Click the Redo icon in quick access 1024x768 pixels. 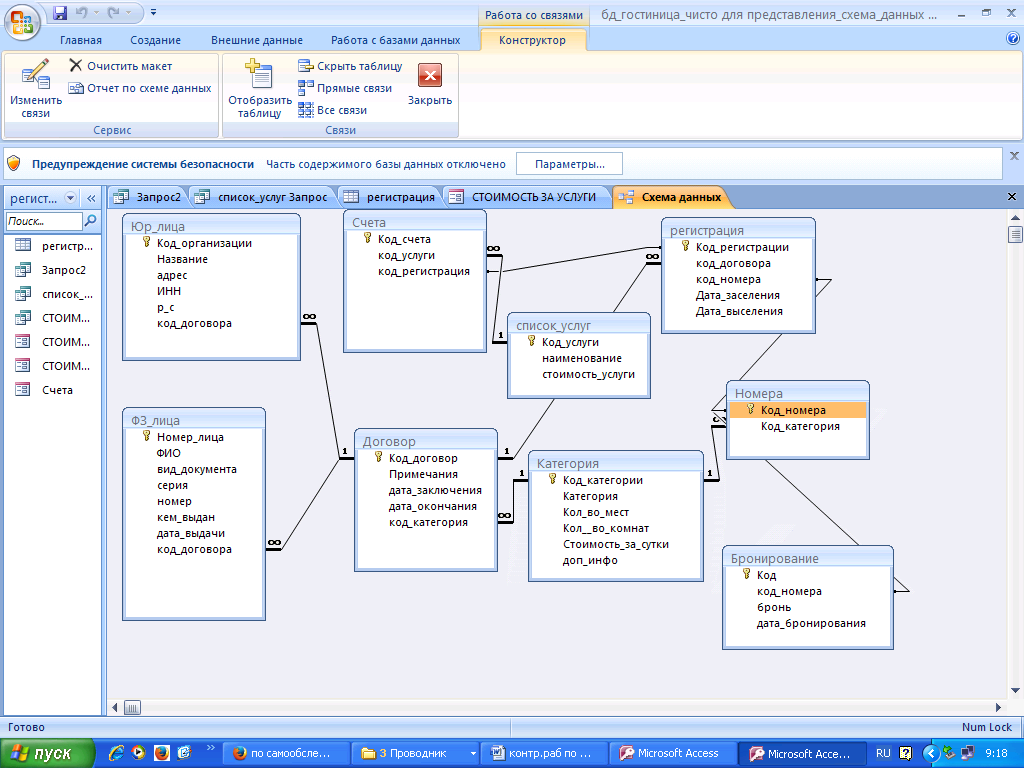tap(114, 12)
